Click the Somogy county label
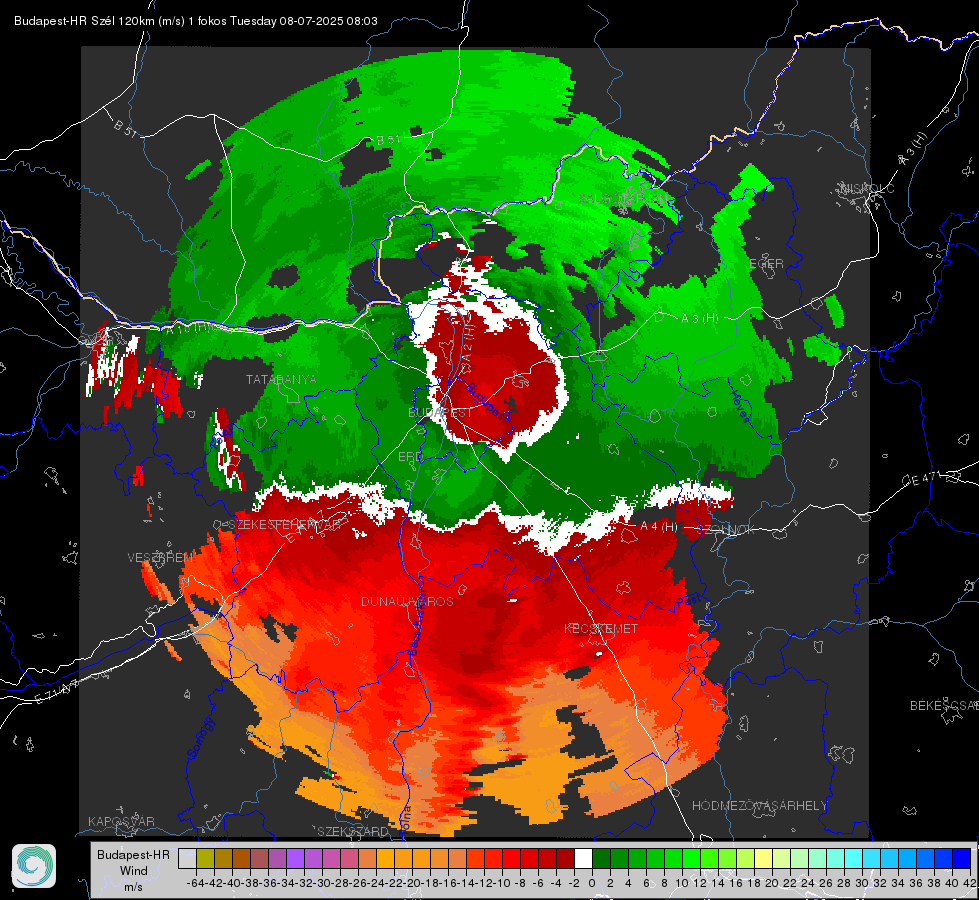This screenshot has width=979, height=900. [200, 738]
